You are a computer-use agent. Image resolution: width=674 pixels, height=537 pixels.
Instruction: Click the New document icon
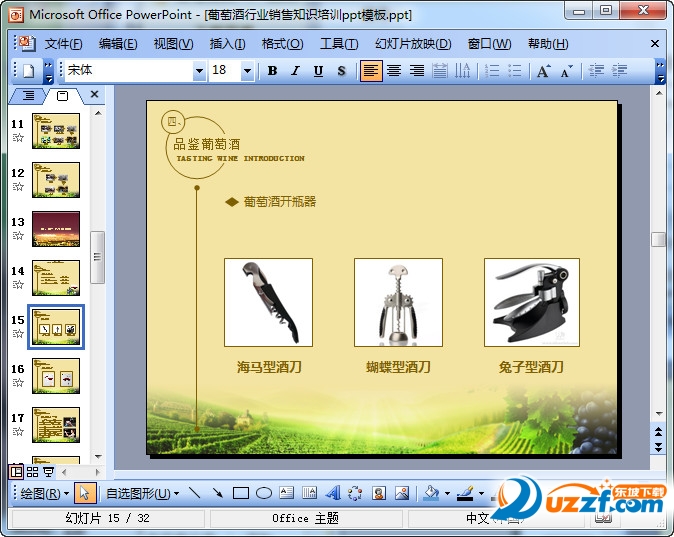[28, 71]
